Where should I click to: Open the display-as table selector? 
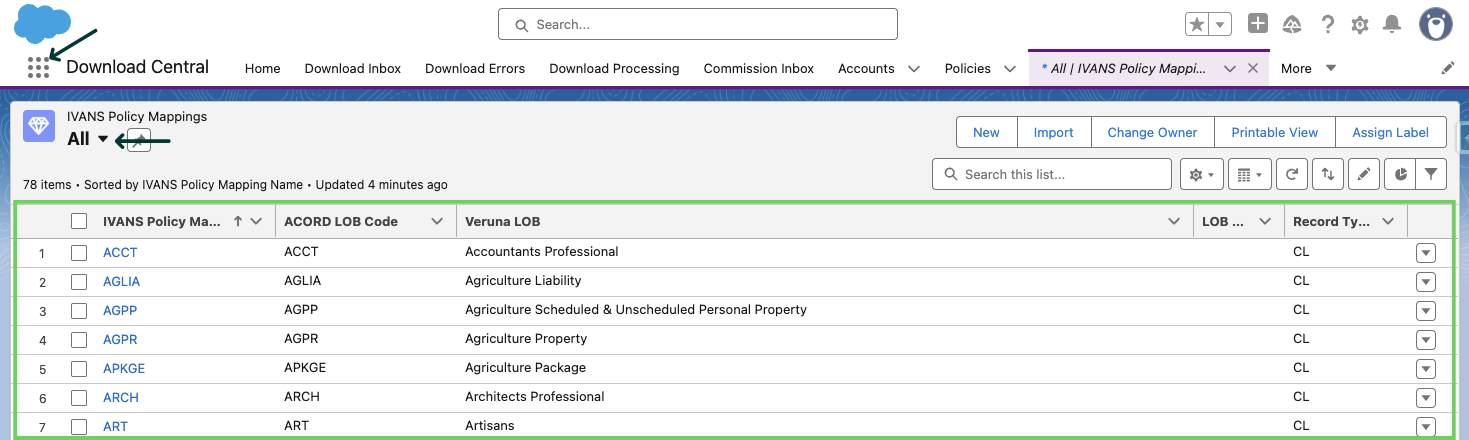[x=1249, y=174]
